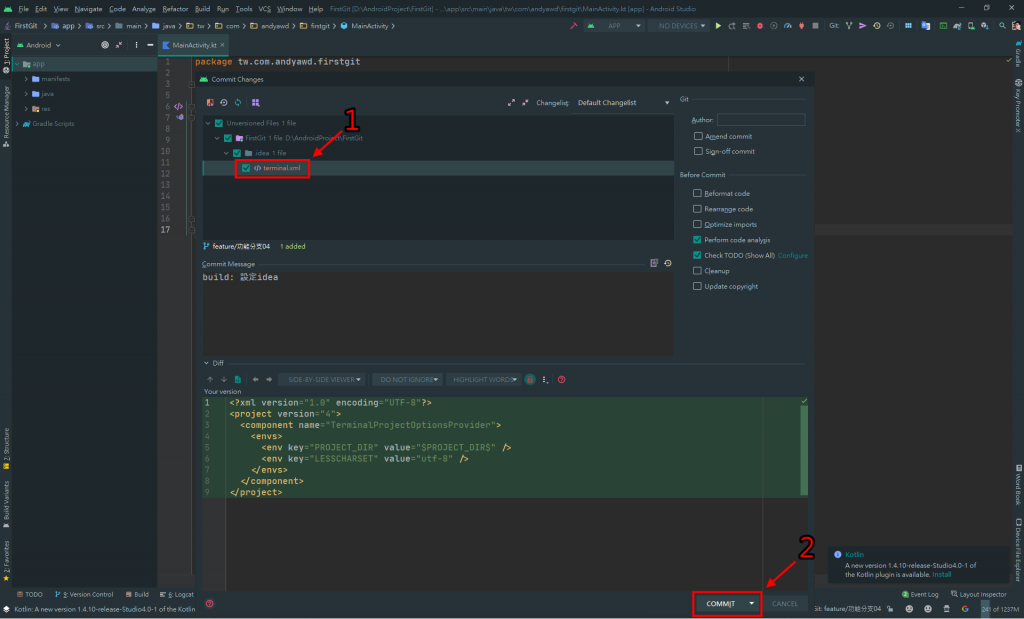
Task: Open the Refactor menu
Action: tap(175, 9)
